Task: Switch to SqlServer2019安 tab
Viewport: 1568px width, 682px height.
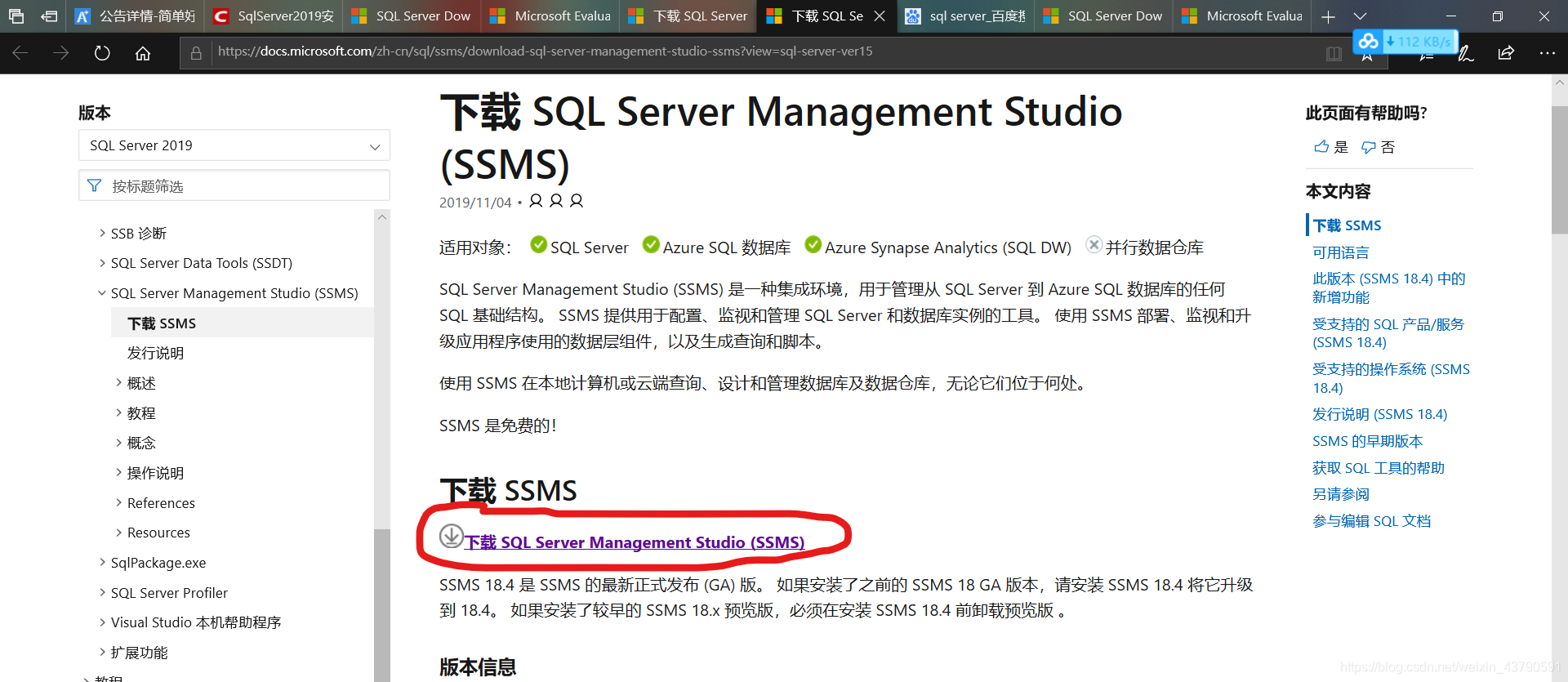Action: (x=274, y=16)
